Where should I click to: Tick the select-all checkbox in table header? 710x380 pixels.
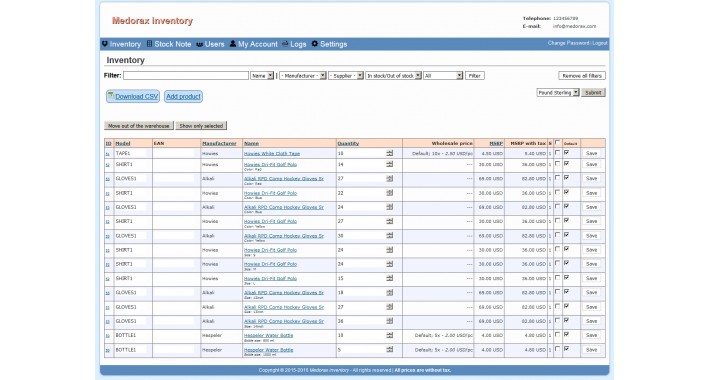(557, 143)
